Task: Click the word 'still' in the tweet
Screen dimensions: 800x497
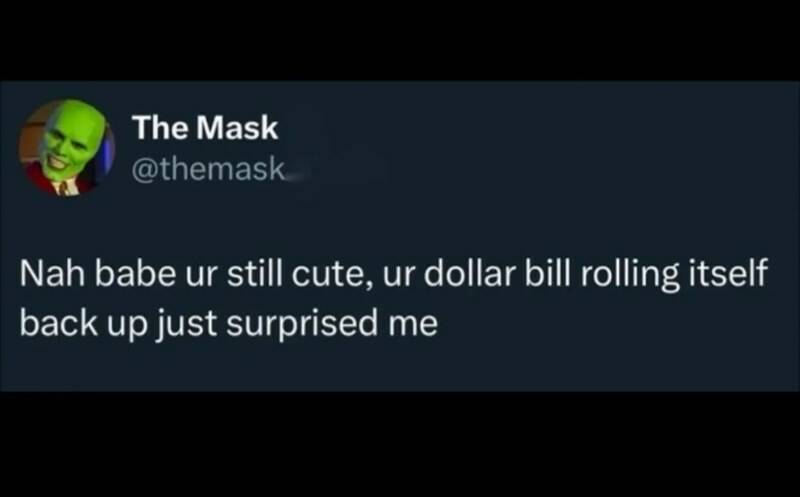Action: click(x=254, y=274)
